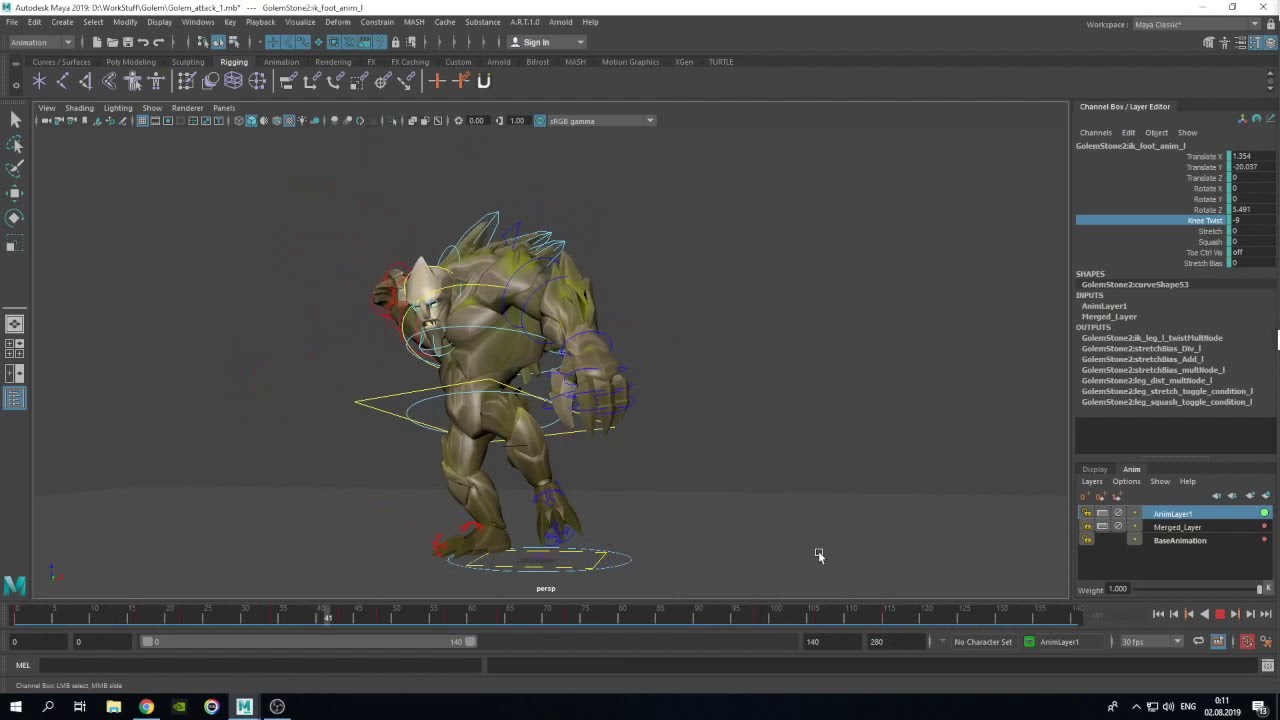Viewport: 1280px width, 720px height.
Task: Click the Create Joint shelf icon
Action: point(63,81)
